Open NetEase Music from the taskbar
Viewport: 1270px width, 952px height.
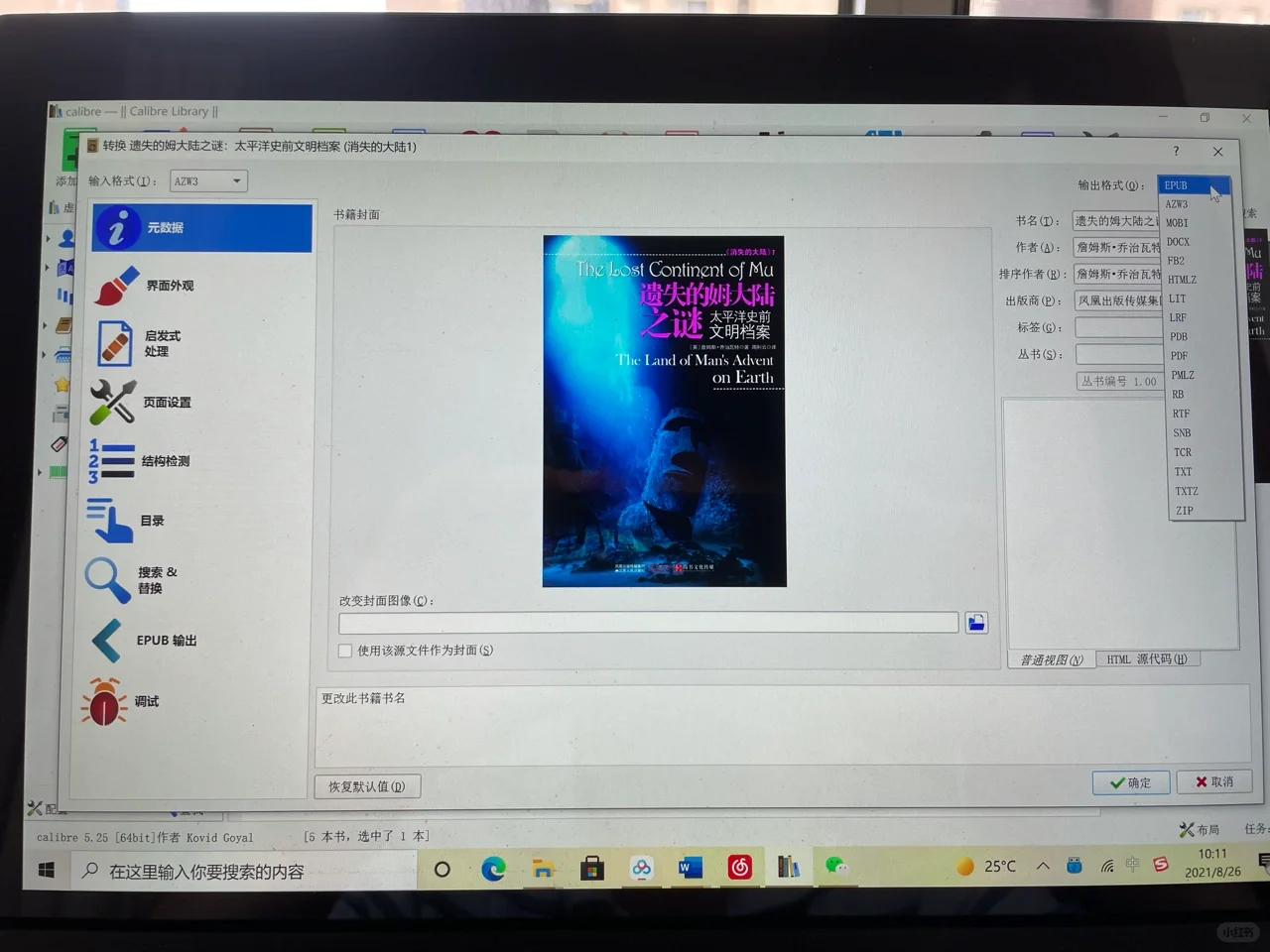pyautogui.click(x=739, y=868)
